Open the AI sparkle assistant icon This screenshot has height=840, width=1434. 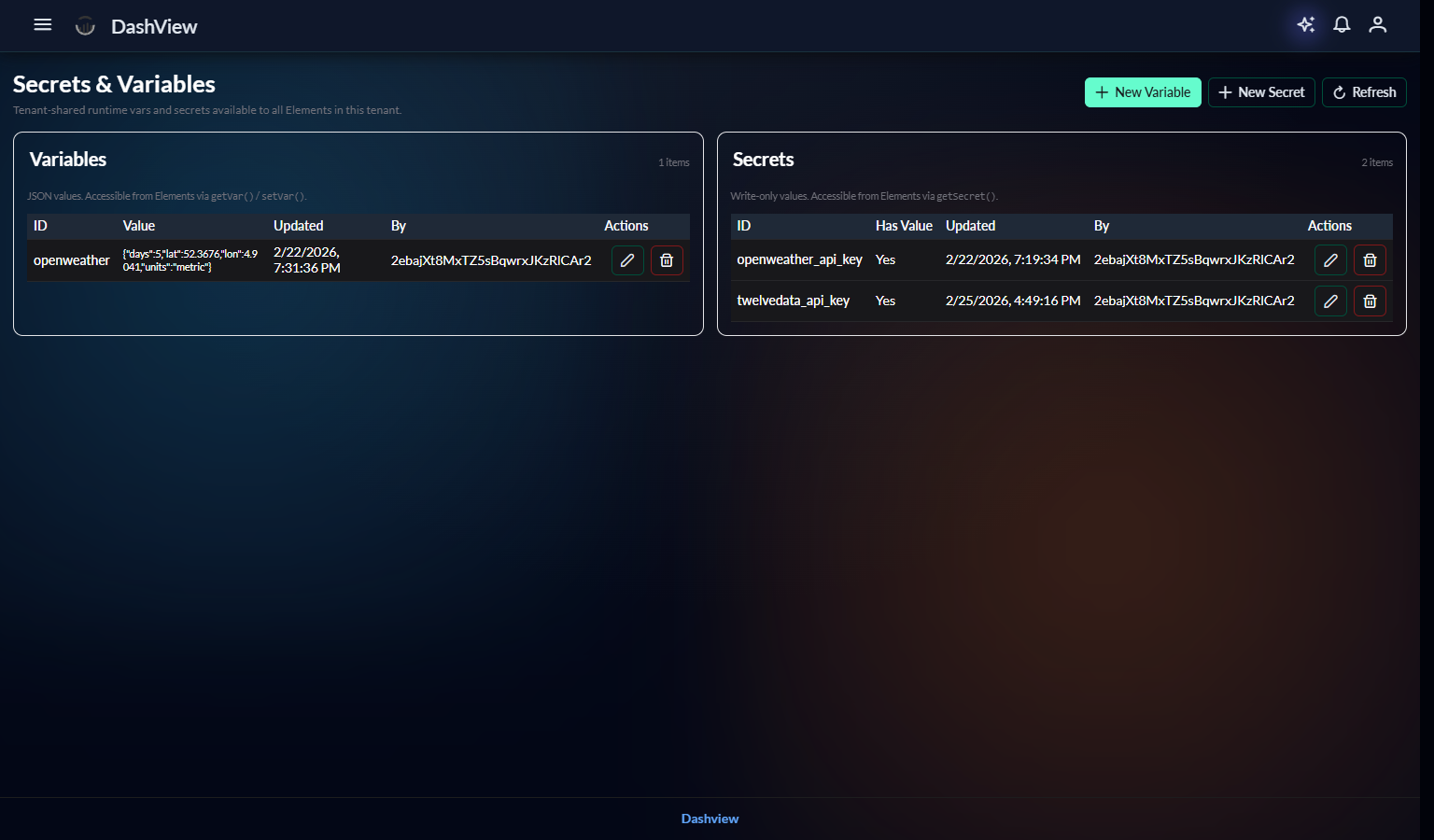click(x=1306, y=25)
